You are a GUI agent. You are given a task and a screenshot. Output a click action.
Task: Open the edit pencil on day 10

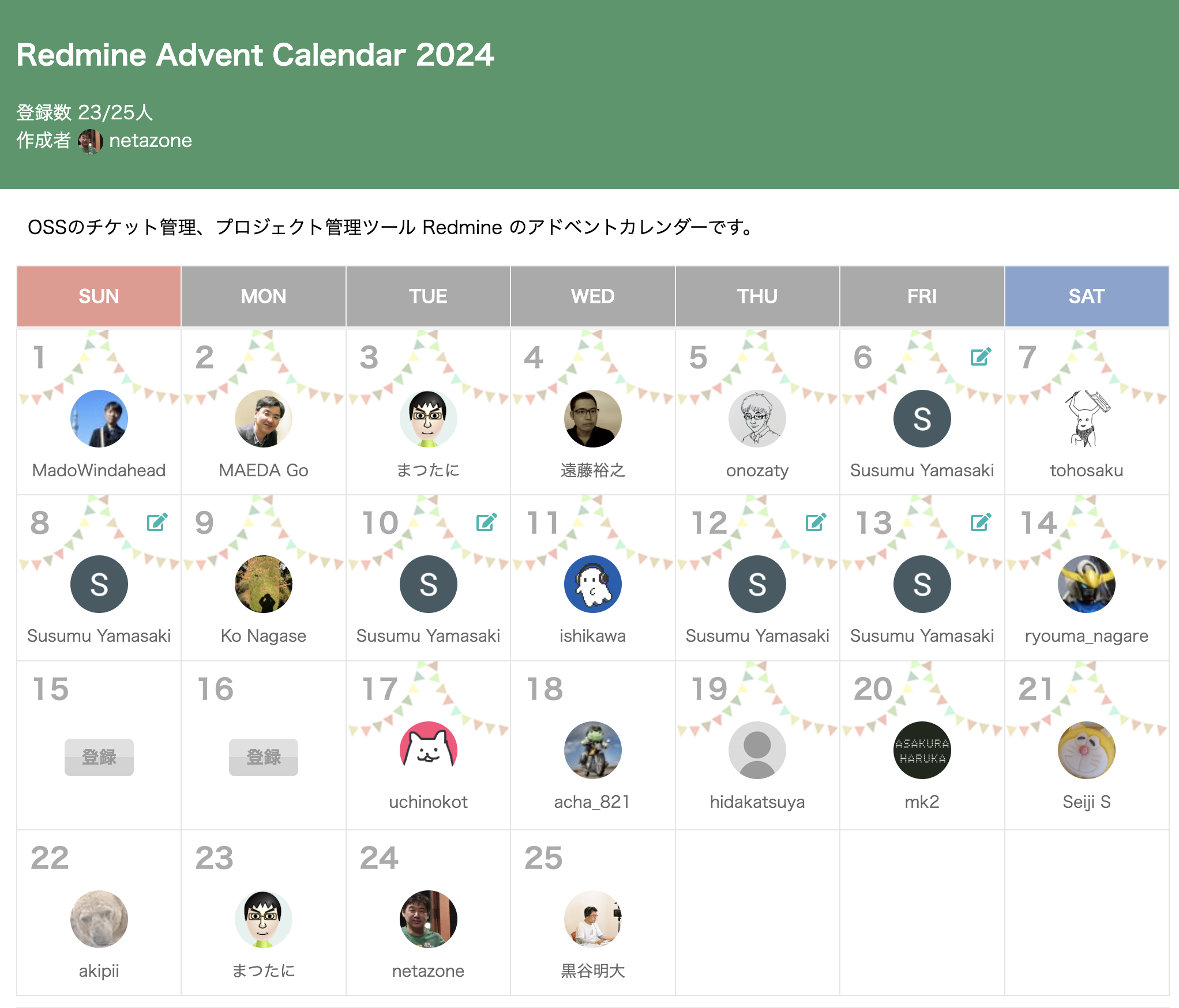tap(486, 522)
